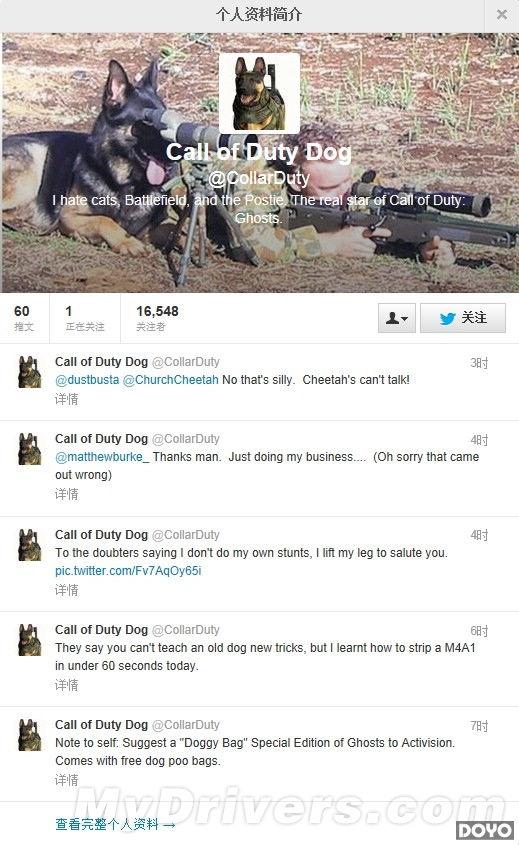This screenshot has width=519, height=845.
Task: Open @ChurchCheetah mention link
Action: pos(171,379)
